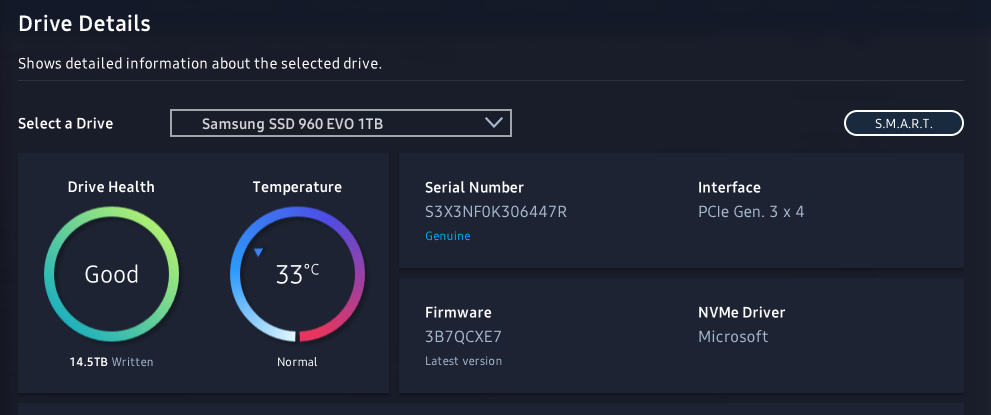Click the Select a Drive label
991x415 pixels.
pos(65,123)
